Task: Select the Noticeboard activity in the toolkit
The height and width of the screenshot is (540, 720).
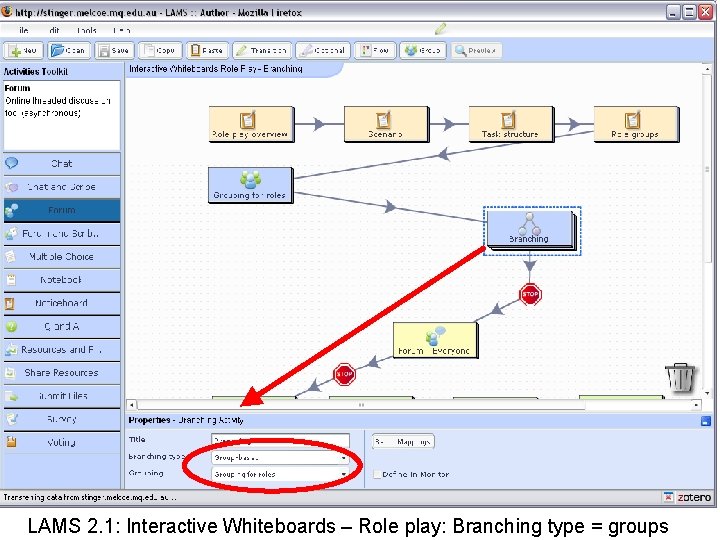Action: click(x=62, y=303)
